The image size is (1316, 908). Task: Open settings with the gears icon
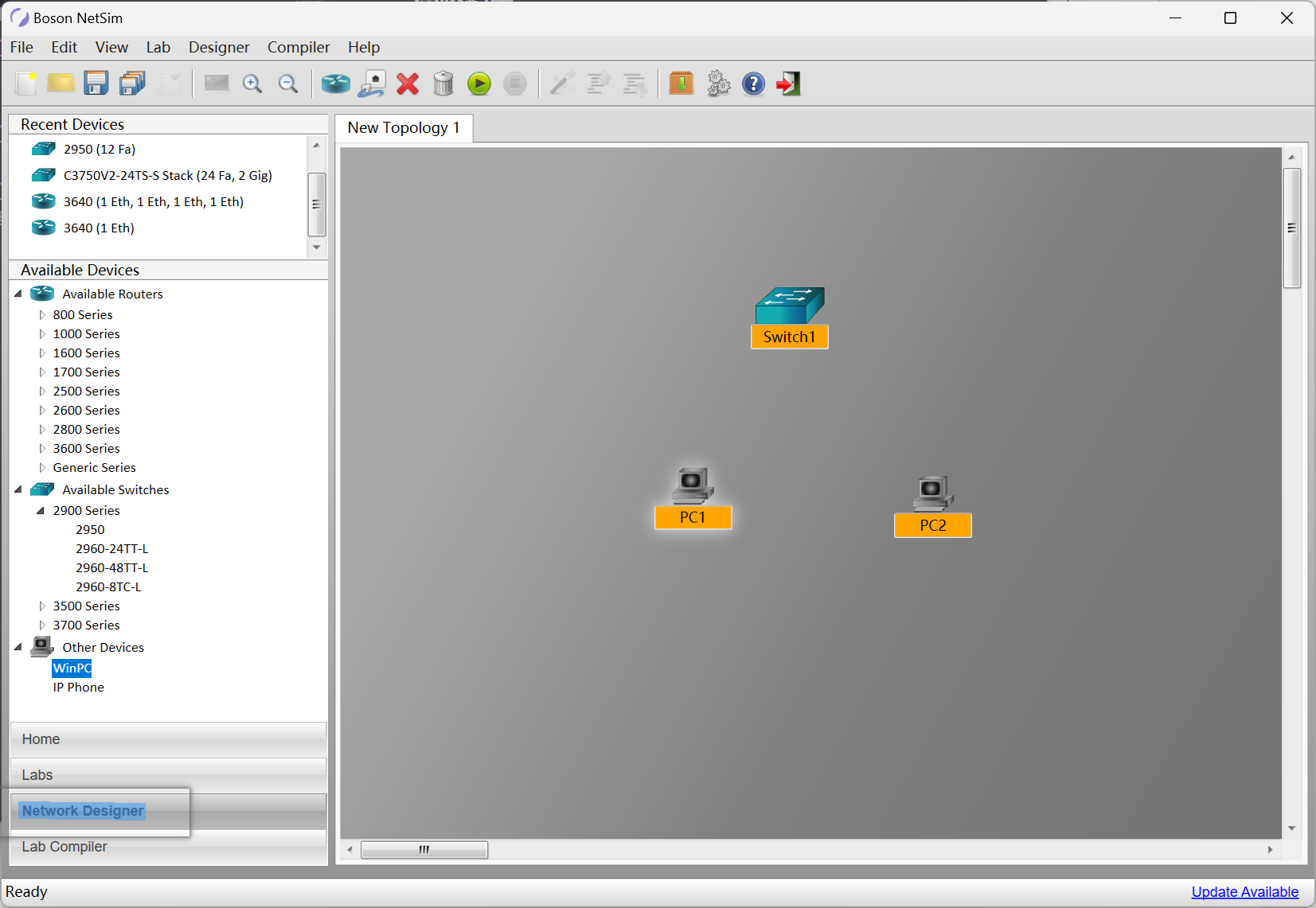pyautogui.click(x=718, y=84)
